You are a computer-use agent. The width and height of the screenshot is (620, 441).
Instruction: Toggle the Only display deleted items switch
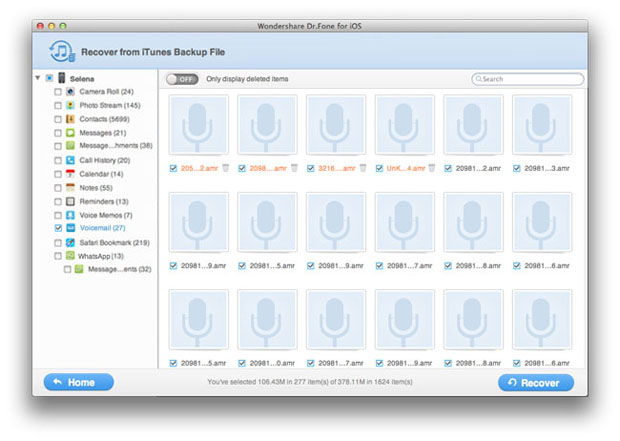182,79
